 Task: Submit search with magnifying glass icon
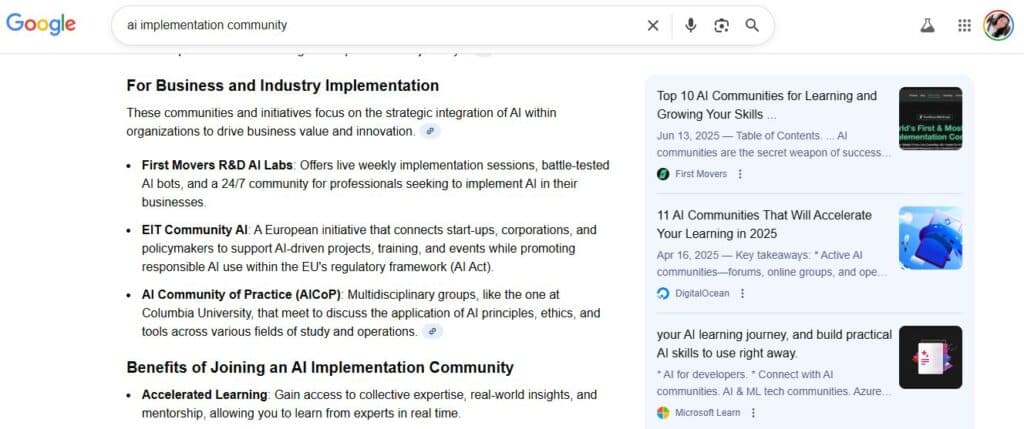coord(752,25)
